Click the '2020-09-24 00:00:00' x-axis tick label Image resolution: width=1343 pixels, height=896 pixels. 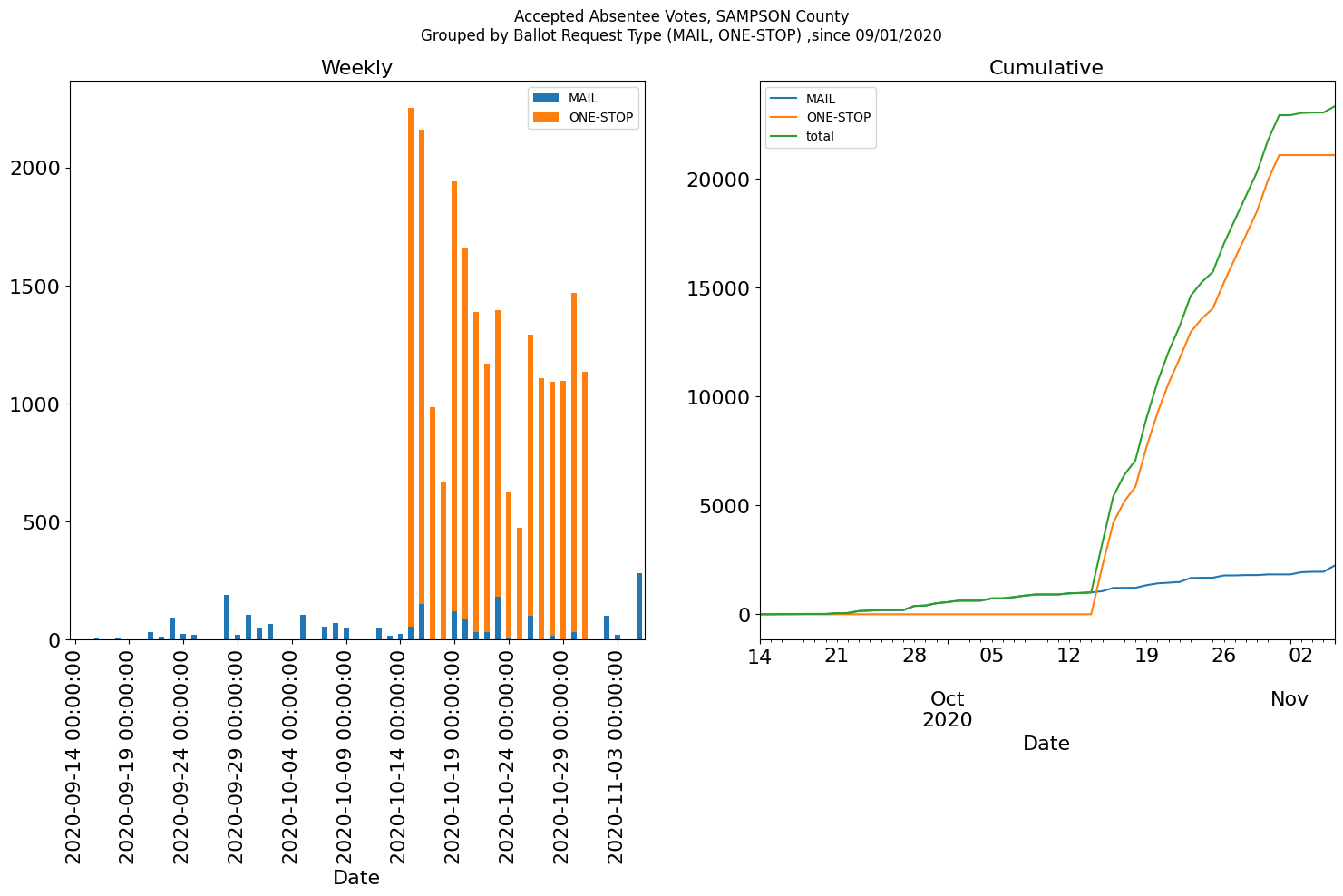pyautogui.click(x=182, y=756)
